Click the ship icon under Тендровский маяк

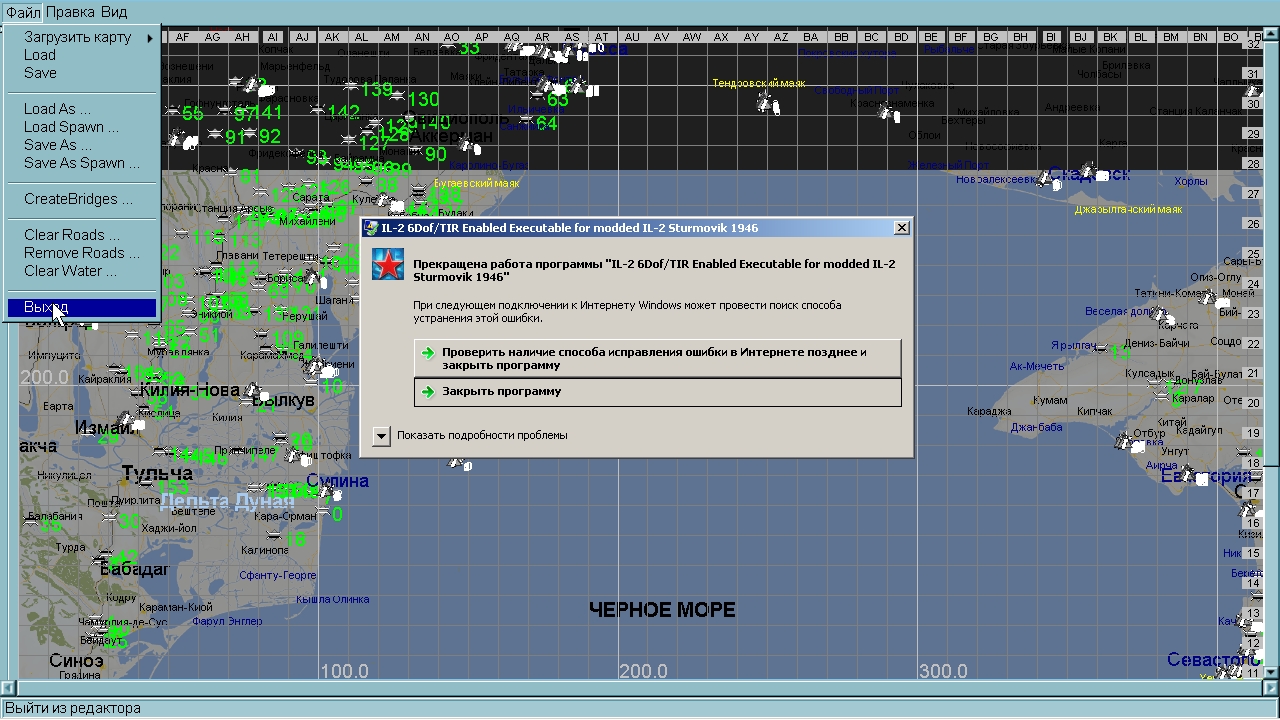point(767,103)
